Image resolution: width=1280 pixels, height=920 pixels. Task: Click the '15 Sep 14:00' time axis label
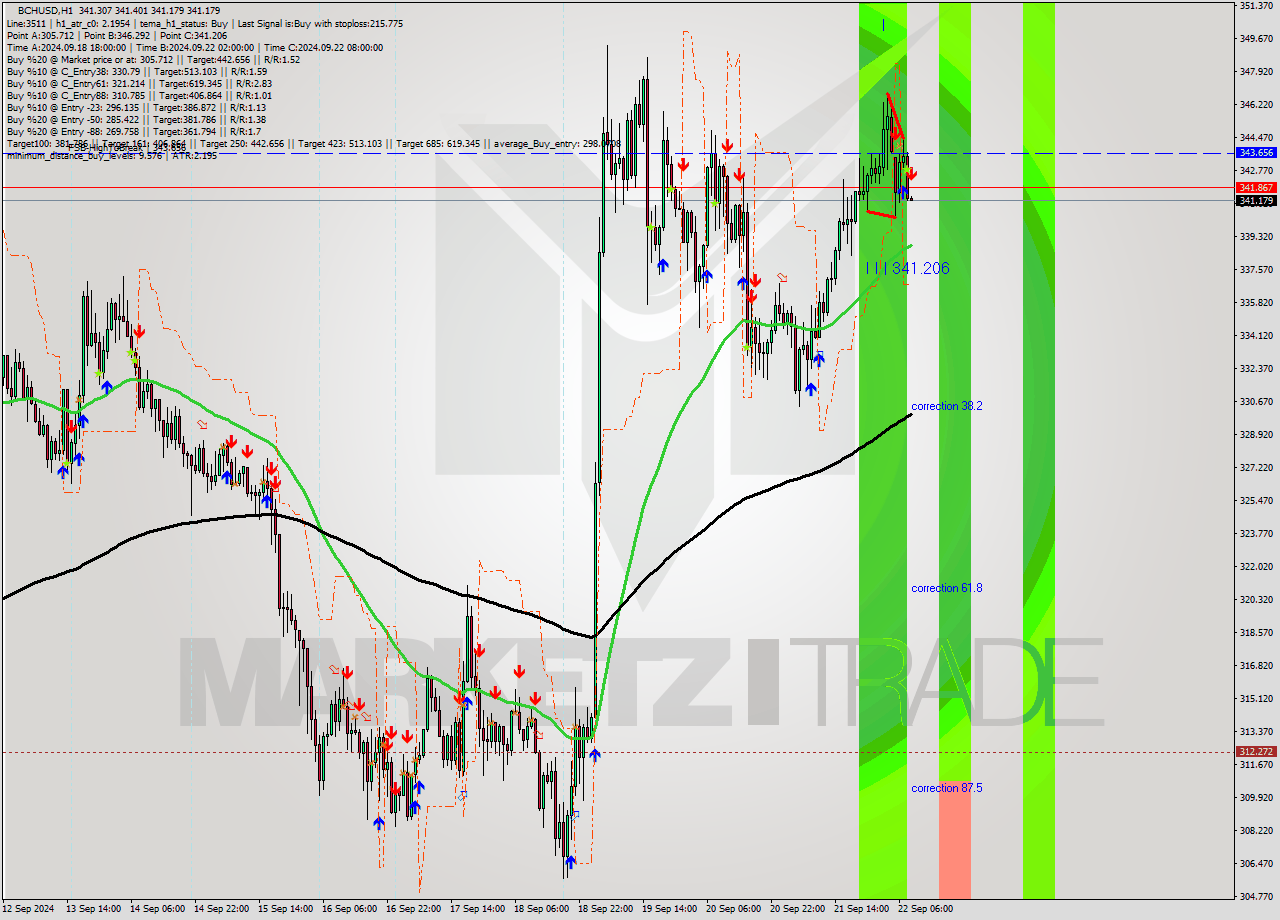pos(286,909)
